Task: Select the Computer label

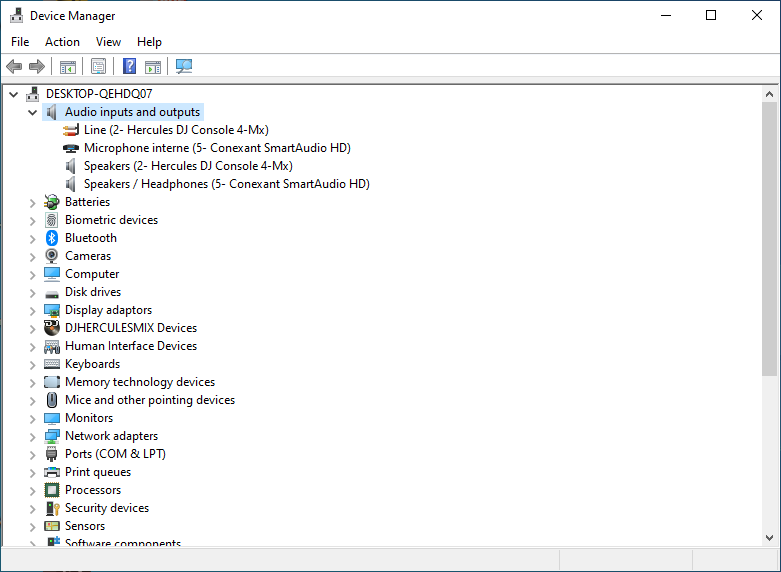Action: coord(92,274)
